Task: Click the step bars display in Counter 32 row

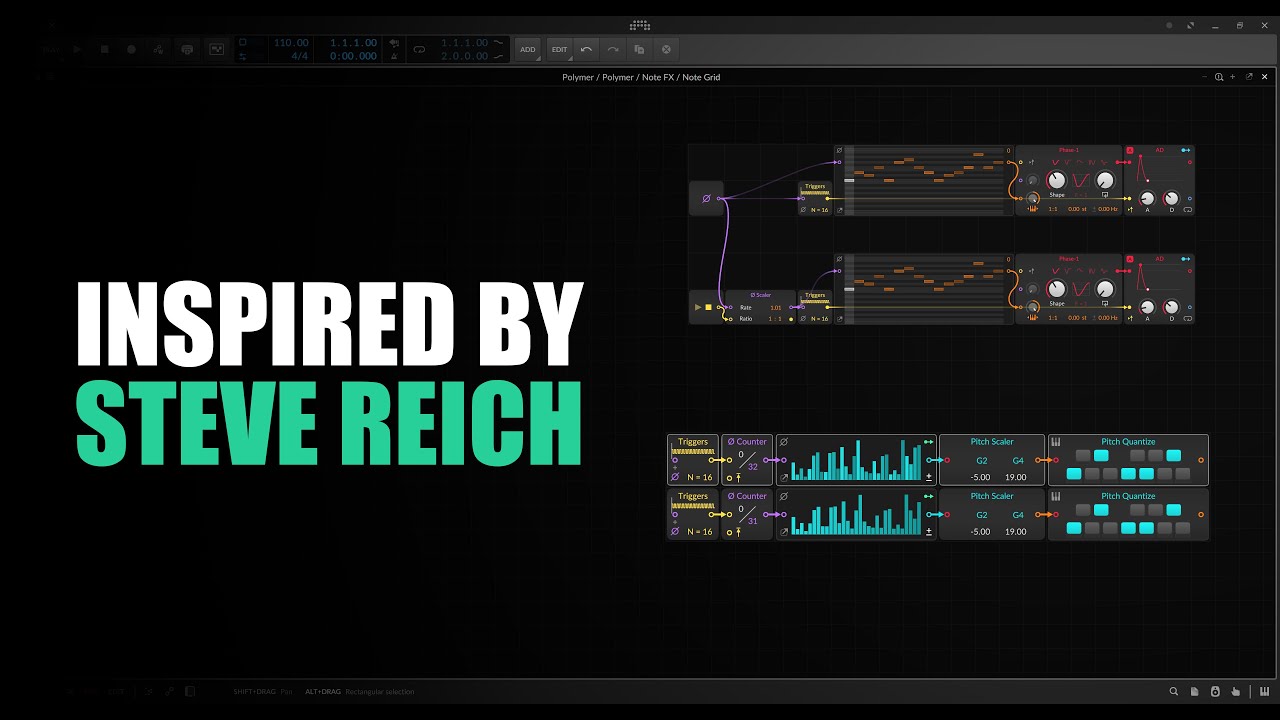Action: pos(857,460)
